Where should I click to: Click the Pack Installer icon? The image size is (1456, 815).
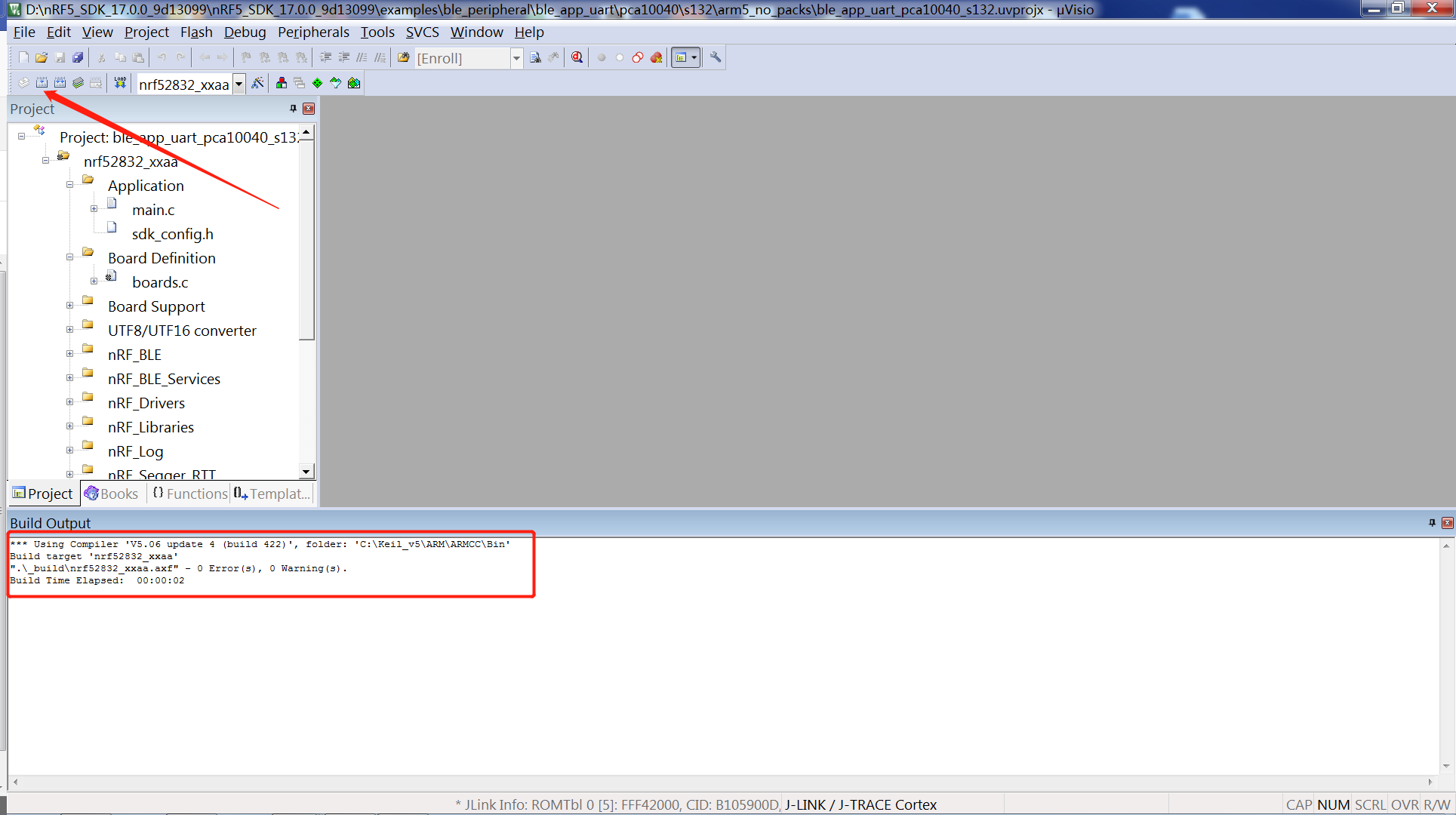354,83
